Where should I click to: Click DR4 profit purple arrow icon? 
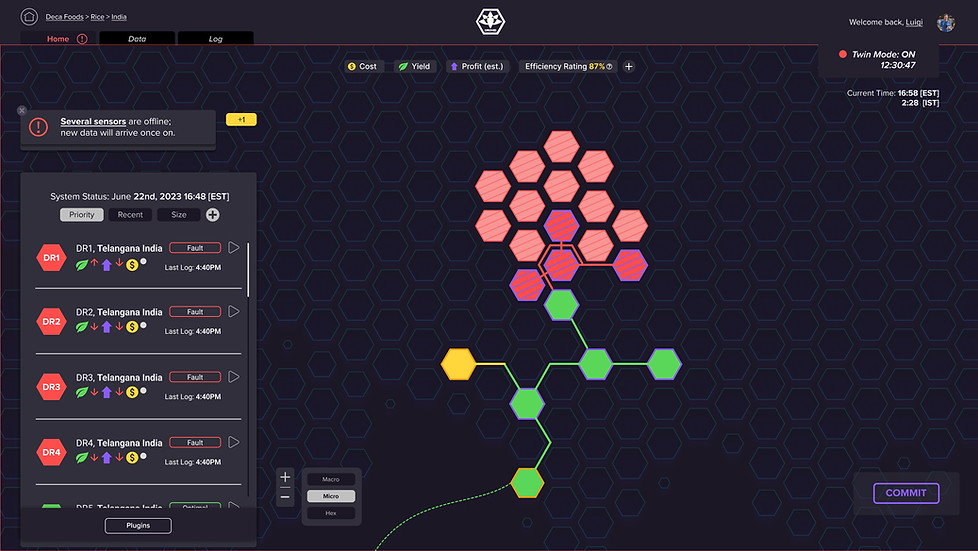pos(107,457)
